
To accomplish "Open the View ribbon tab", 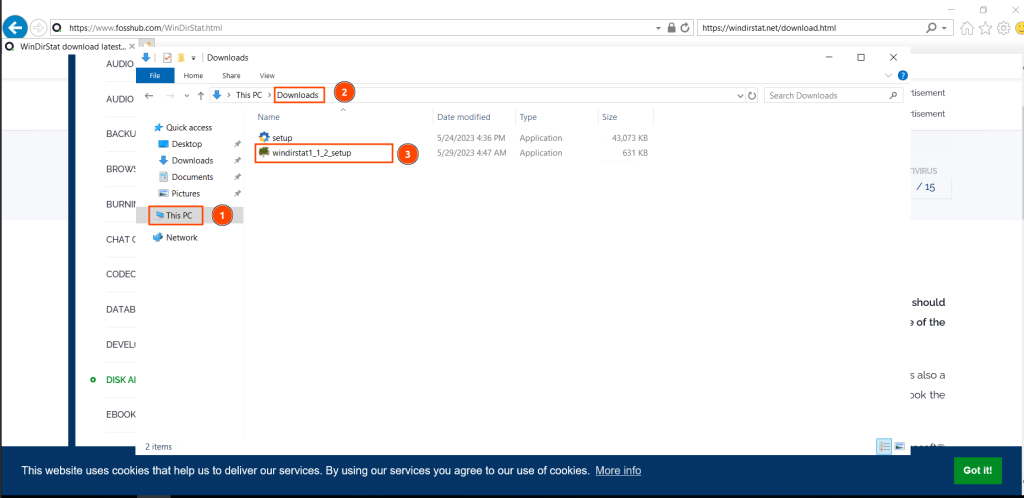I will pos(267,76).
